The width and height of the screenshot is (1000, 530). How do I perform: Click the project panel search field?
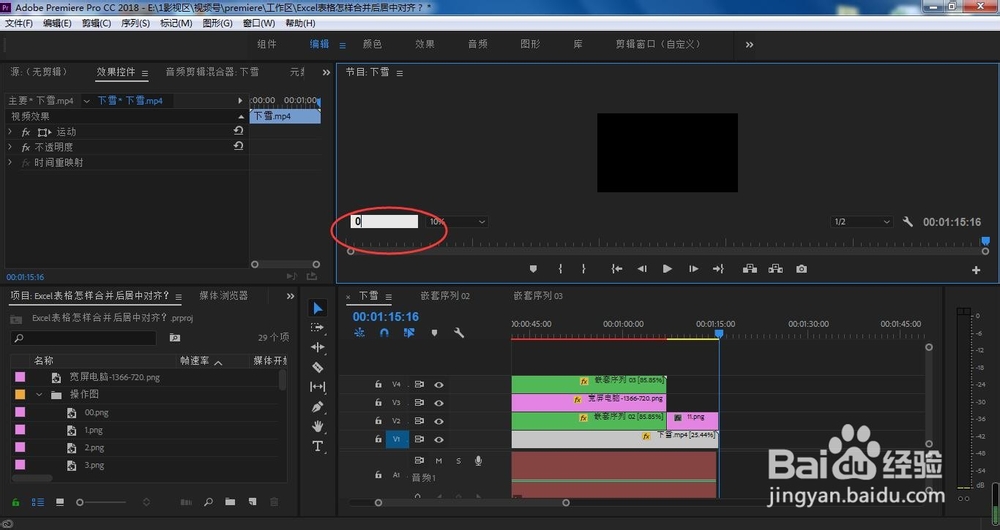84,338
